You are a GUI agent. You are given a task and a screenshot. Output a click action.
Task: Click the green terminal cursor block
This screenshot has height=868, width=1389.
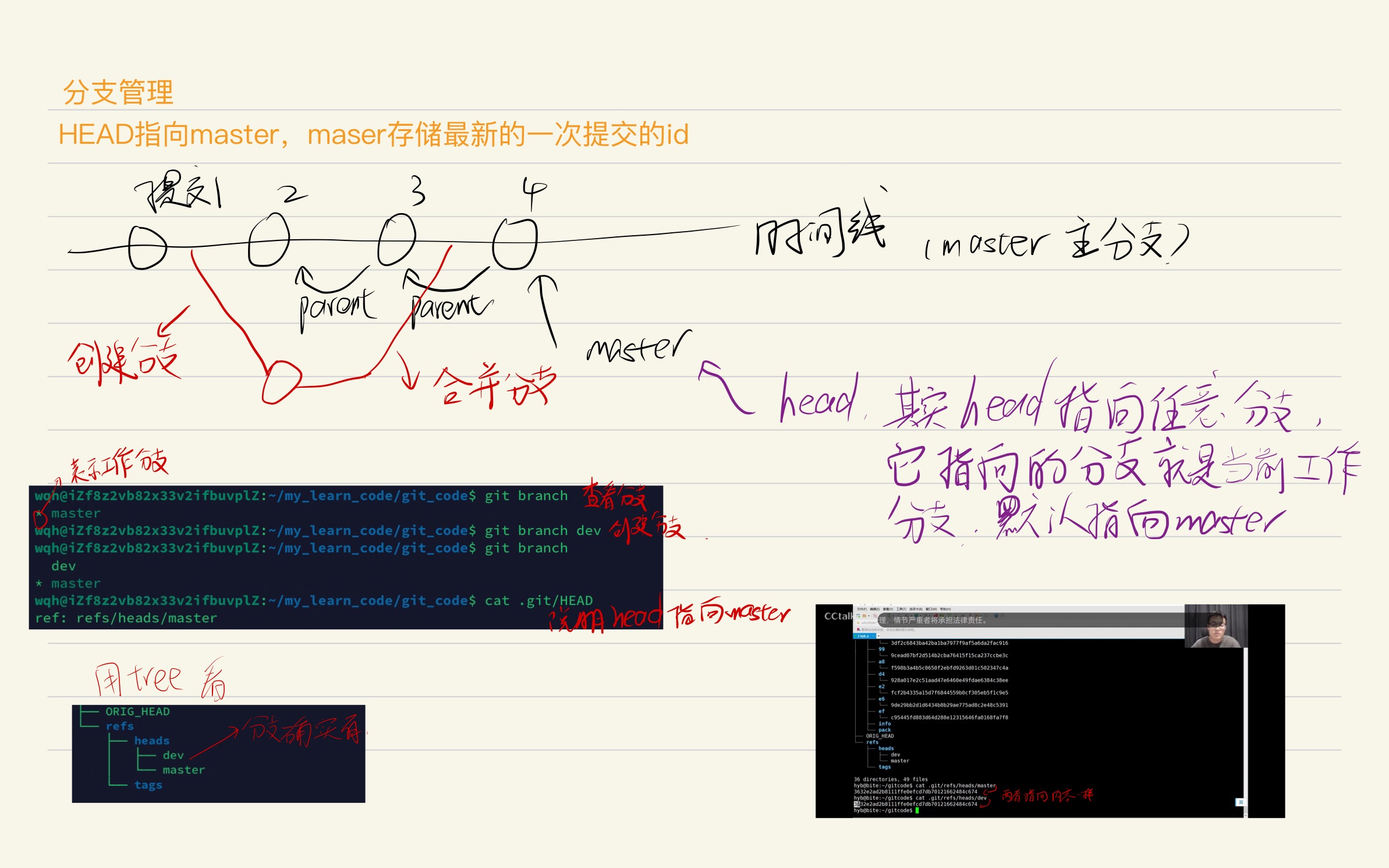(x=917, y=810)
